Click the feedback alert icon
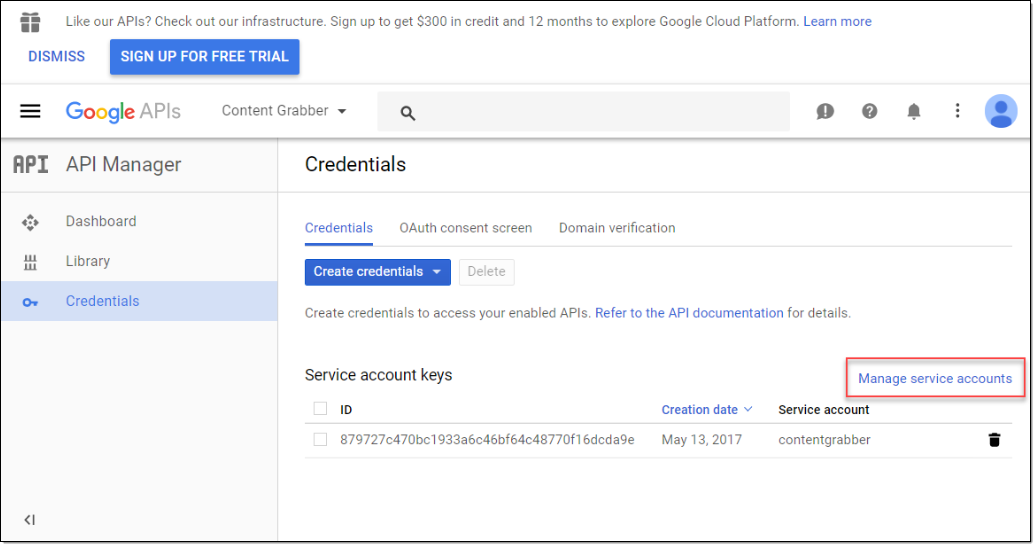The width and height of the screenshot is (1036, 547). click(x=825, y=111)
